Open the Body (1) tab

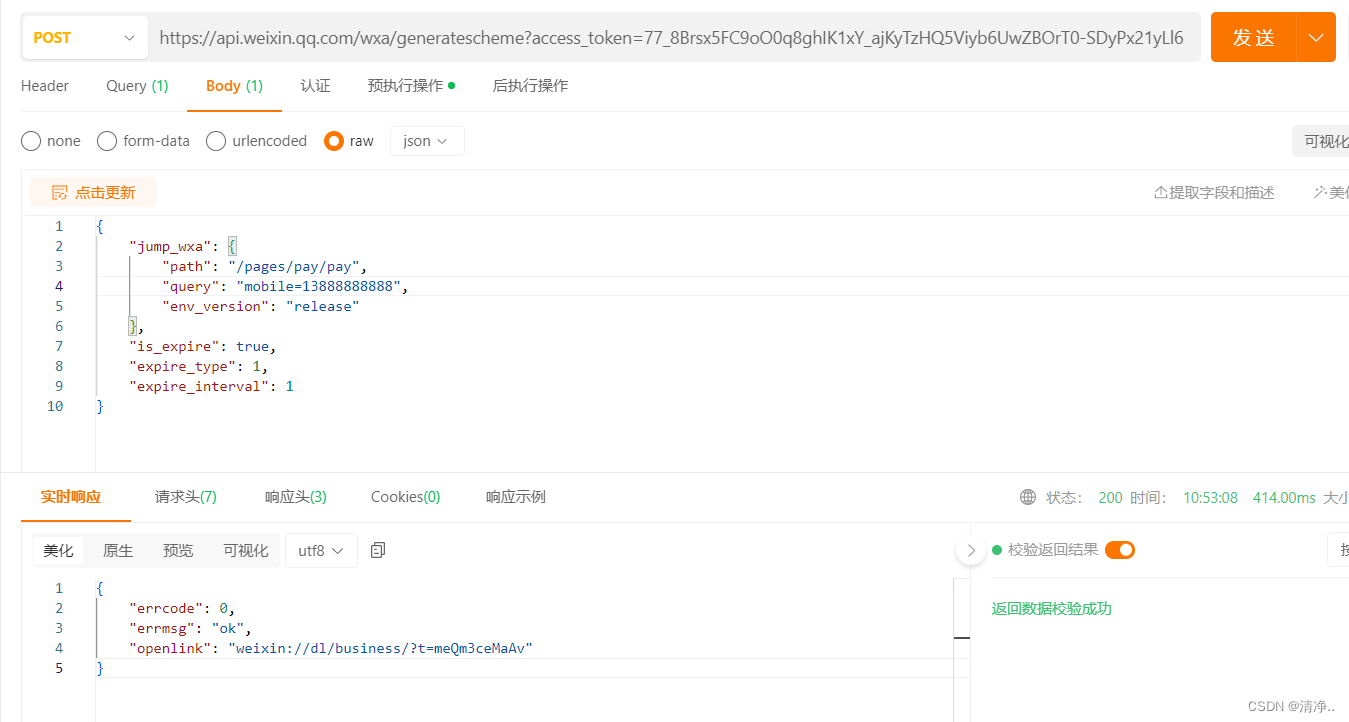point(234,86)
